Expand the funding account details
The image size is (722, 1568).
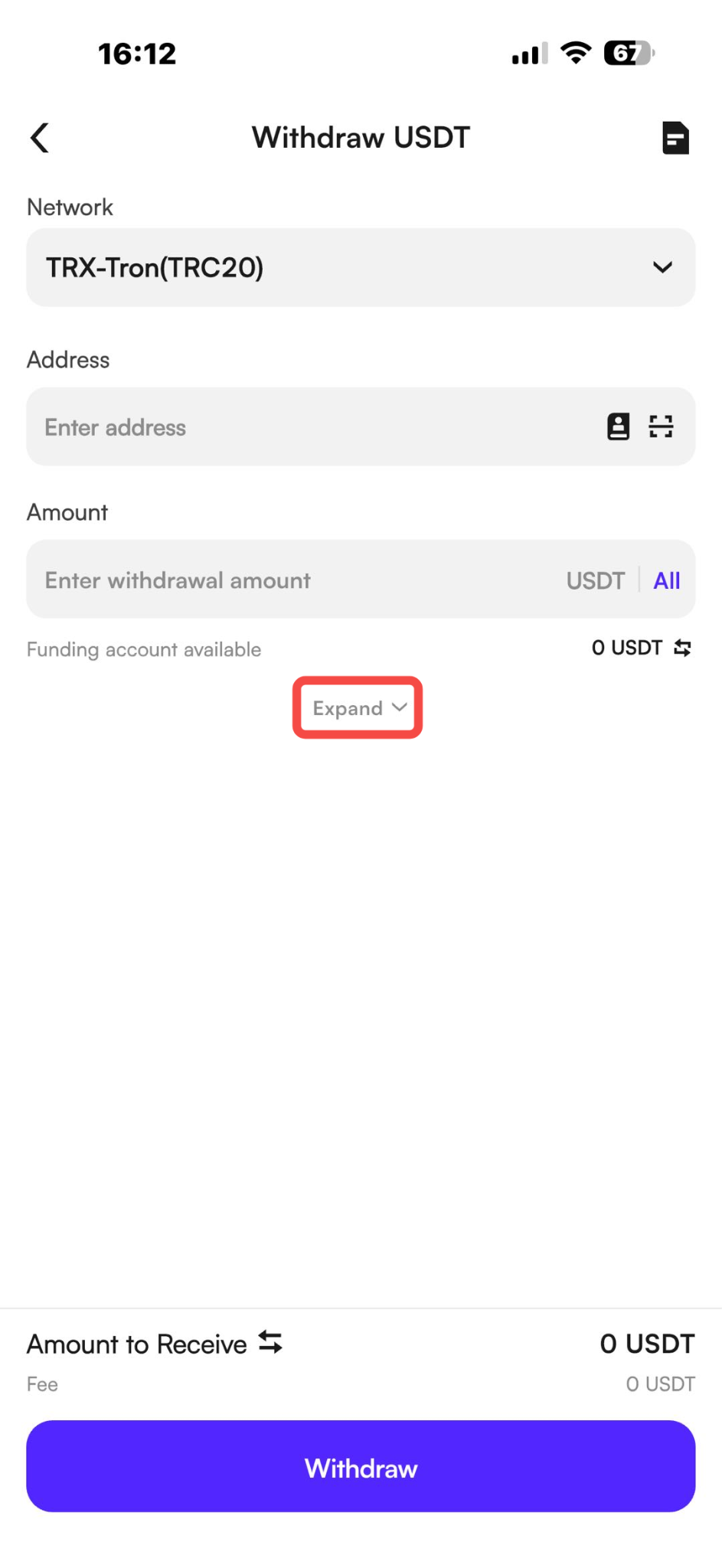point(358,707)
